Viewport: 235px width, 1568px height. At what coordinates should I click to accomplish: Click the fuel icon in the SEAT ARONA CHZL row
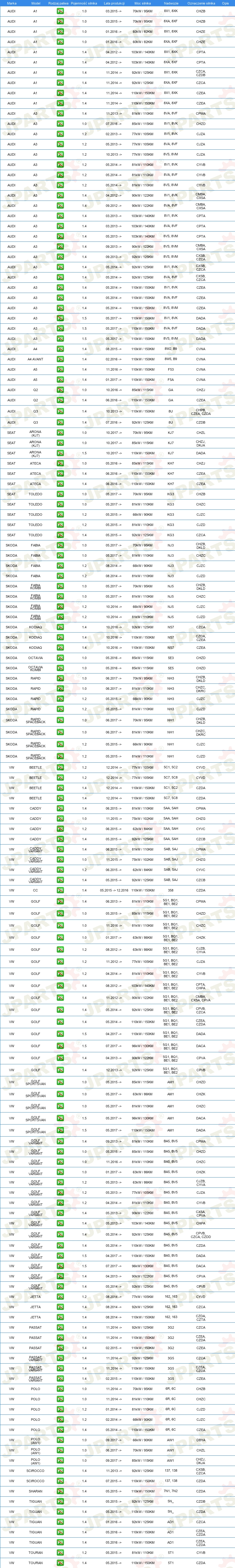[x=60, y=433]
